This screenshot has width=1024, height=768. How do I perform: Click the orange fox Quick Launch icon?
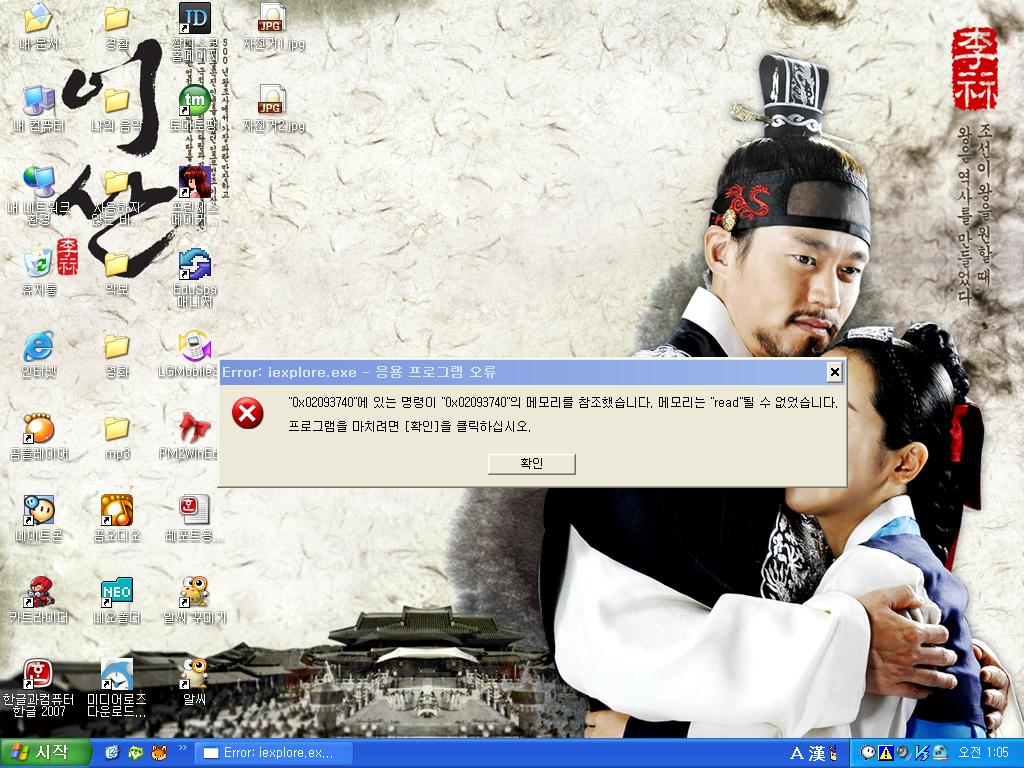click(x=159, y=753)
